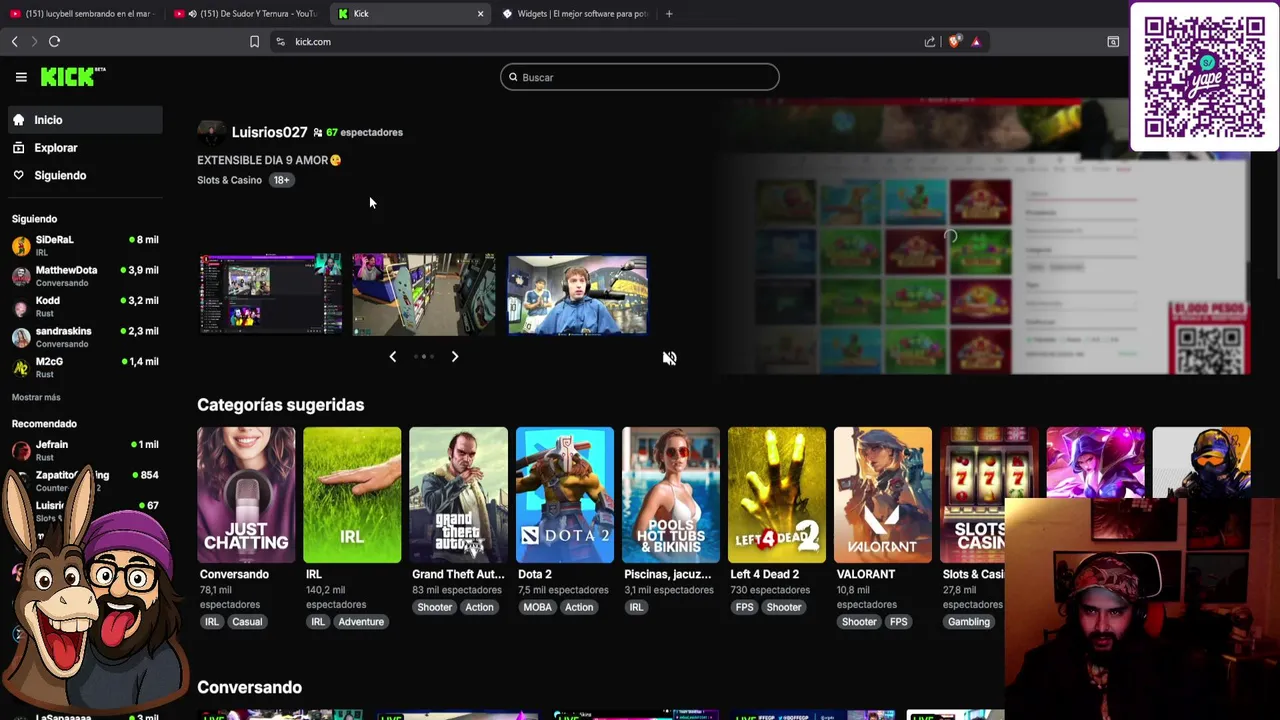This screenshot has width=1280, height=720.
Task: Open the hamburger menu beside Kick logo
Action: pyautogui.click(x=21, y=77)
